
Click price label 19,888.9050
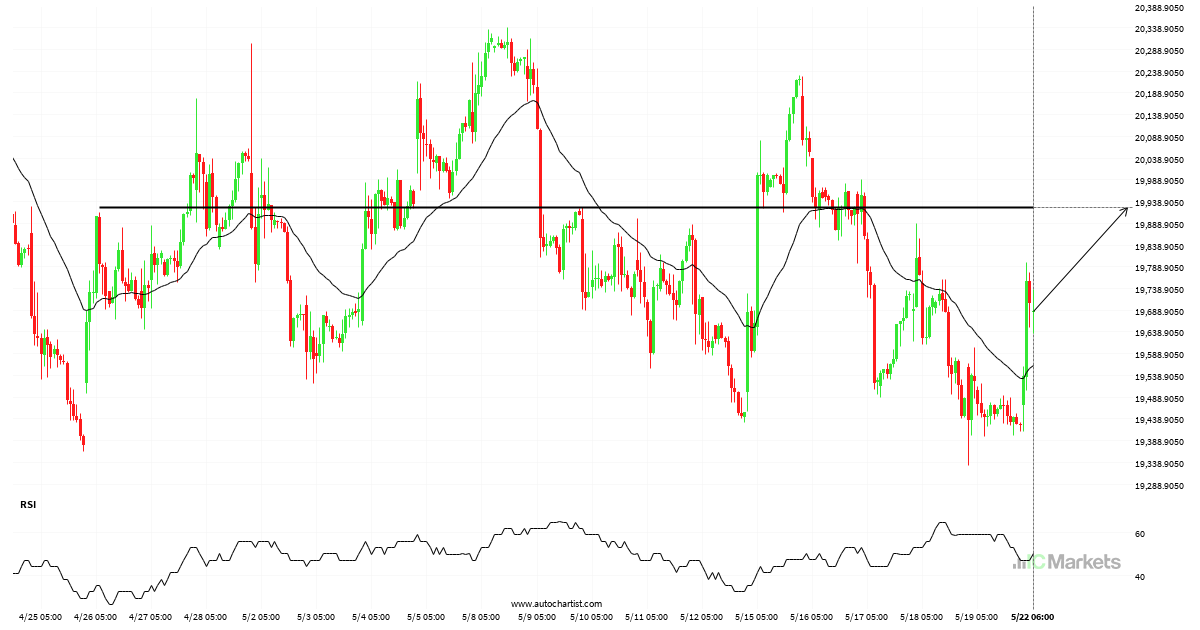(1161, 225)
